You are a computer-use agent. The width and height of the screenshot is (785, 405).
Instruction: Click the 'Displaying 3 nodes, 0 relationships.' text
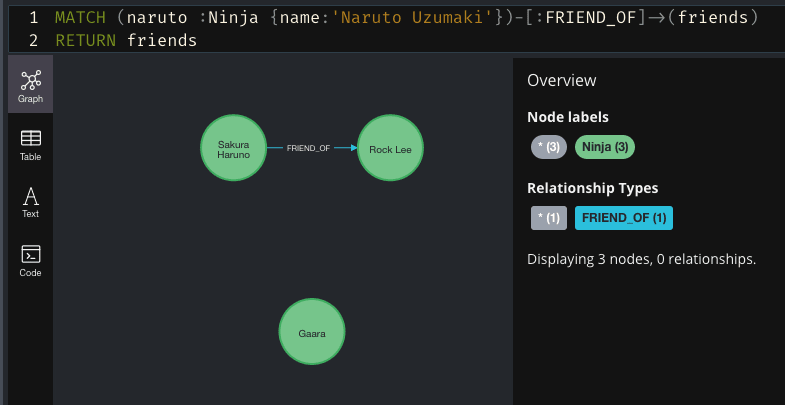pos(641,259)
